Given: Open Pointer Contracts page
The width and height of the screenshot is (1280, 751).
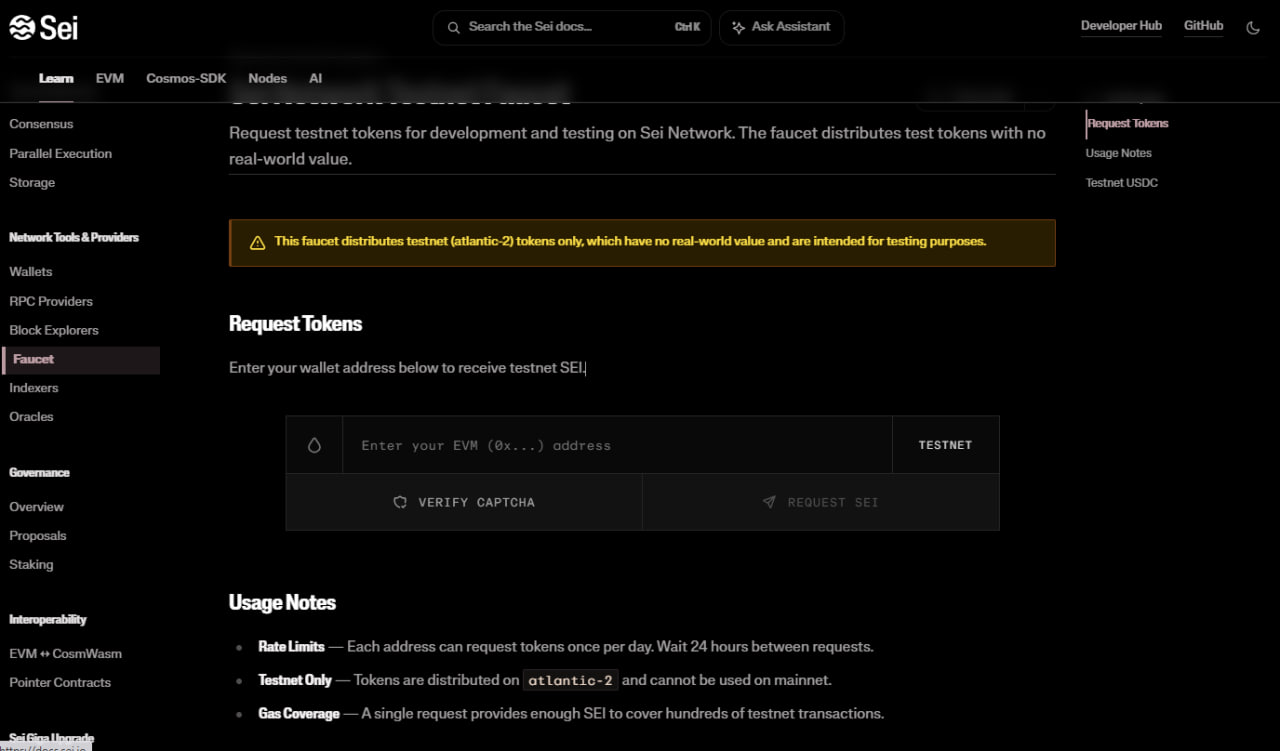Looking at the screenshot, I should click(60, 683).
